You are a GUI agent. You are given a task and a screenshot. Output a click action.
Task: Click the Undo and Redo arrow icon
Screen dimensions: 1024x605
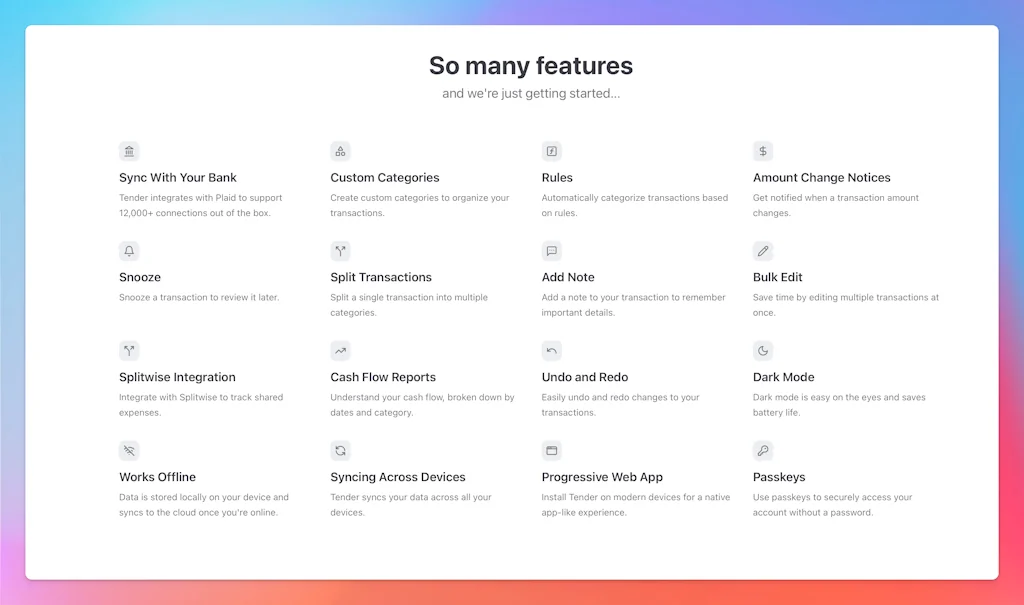tap(551, 351)
